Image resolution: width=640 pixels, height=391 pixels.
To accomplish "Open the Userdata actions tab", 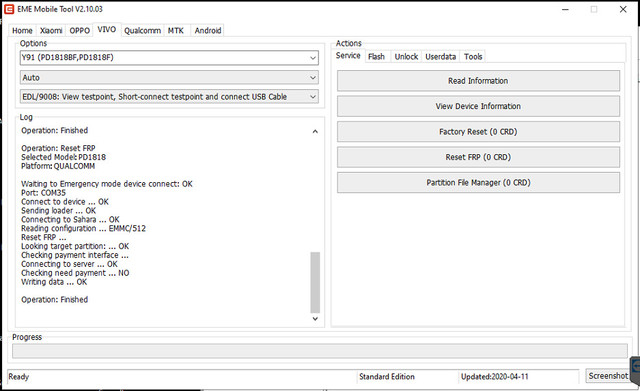I will 440,57.
